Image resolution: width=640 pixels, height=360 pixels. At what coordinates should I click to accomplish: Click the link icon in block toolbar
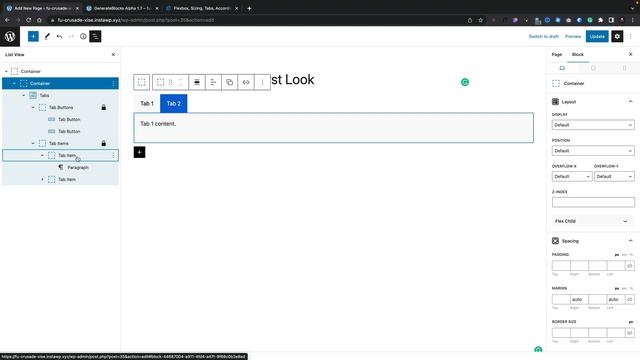(x=246, y=82)
